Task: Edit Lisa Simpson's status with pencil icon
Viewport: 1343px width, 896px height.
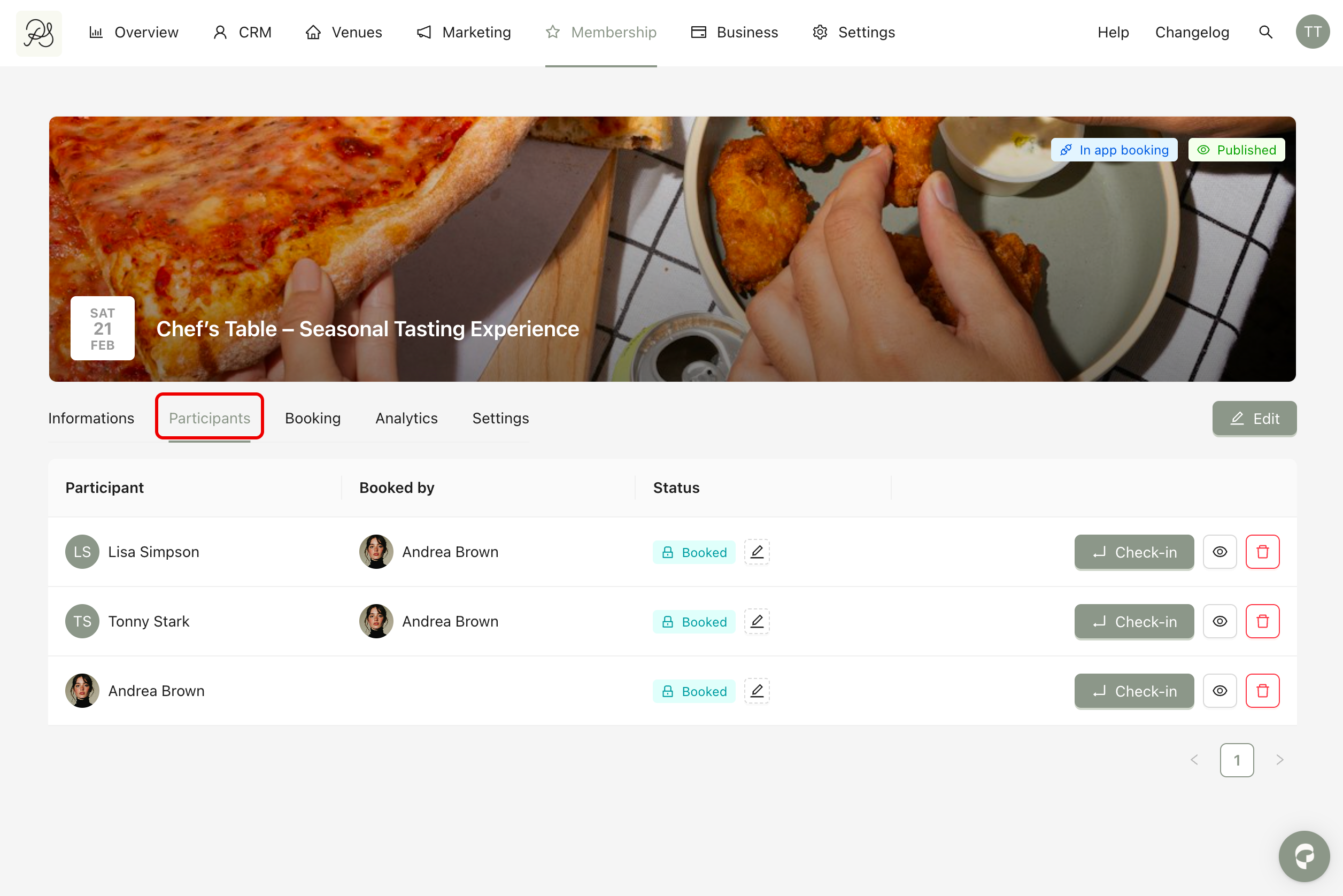Action: click(757, 551)
